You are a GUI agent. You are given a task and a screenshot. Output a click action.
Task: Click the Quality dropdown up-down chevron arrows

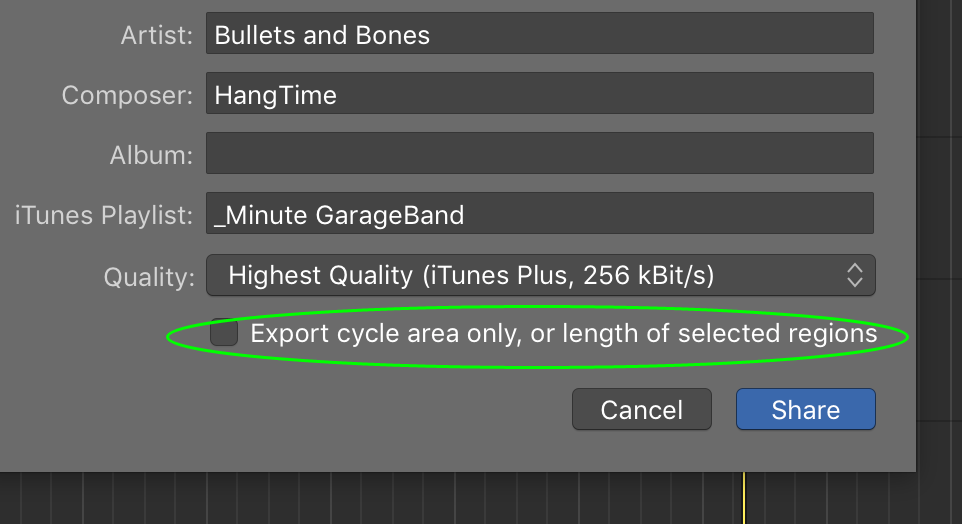coord(854,275)
